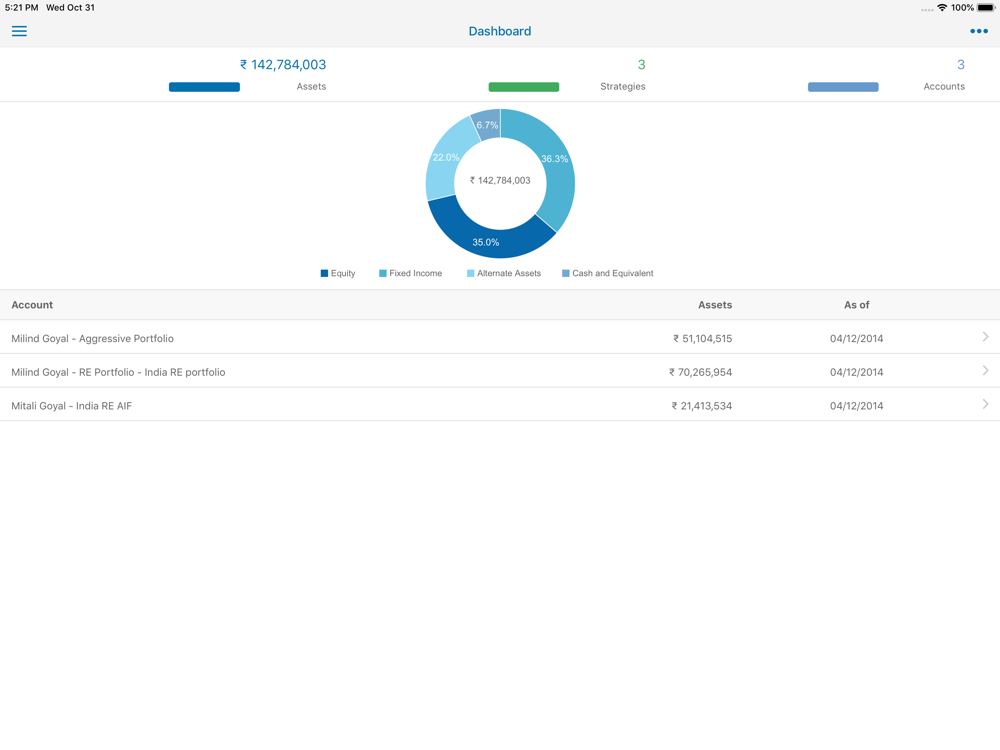
Task: Click the ₹ 21,413,534 asset value
Action: point(702,406)
